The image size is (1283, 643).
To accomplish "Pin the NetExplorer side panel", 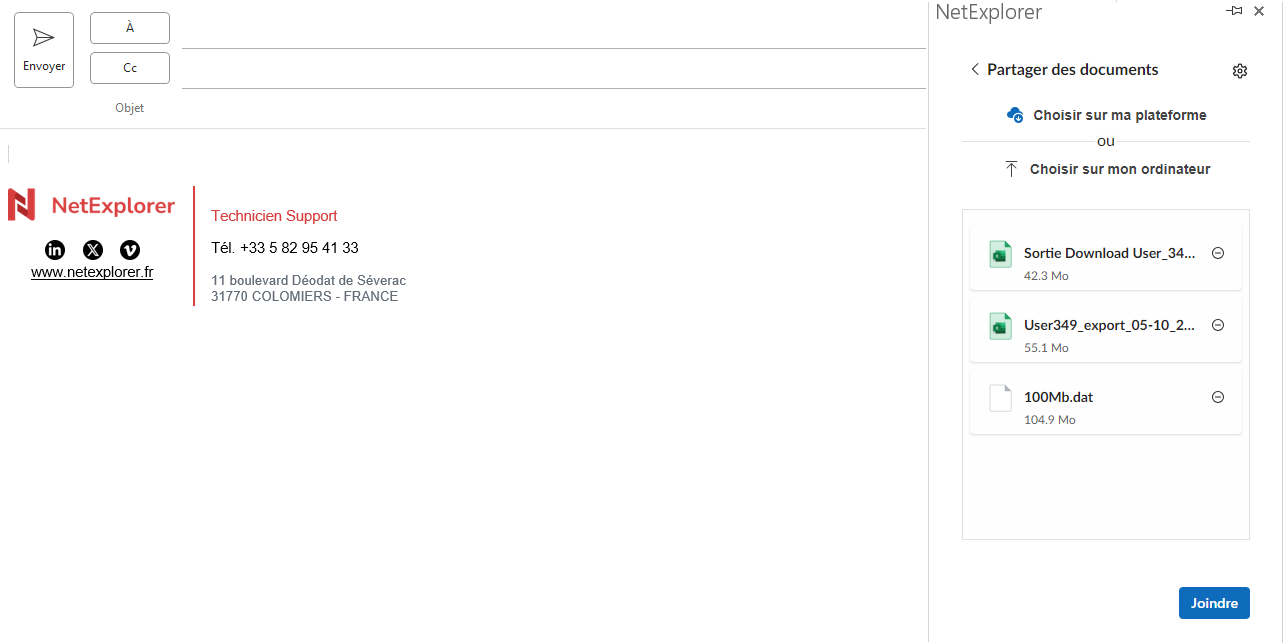I will click(x=1235, y=11).
